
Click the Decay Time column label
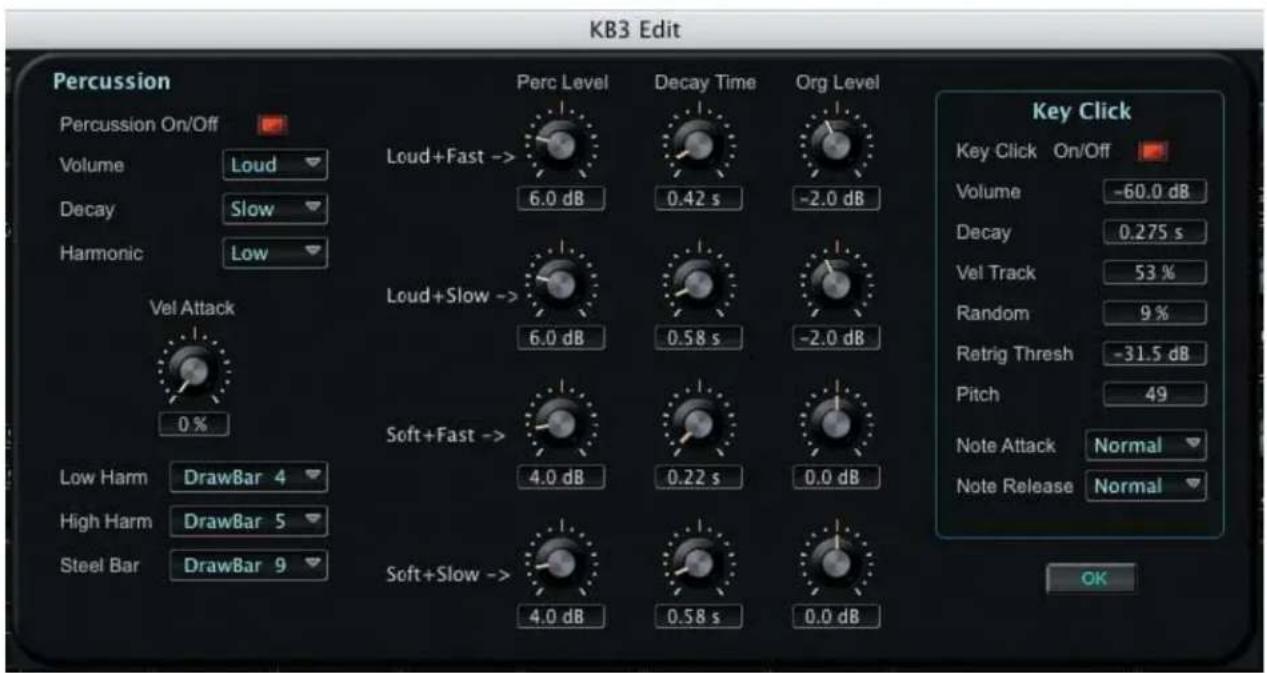click(705, 83)
